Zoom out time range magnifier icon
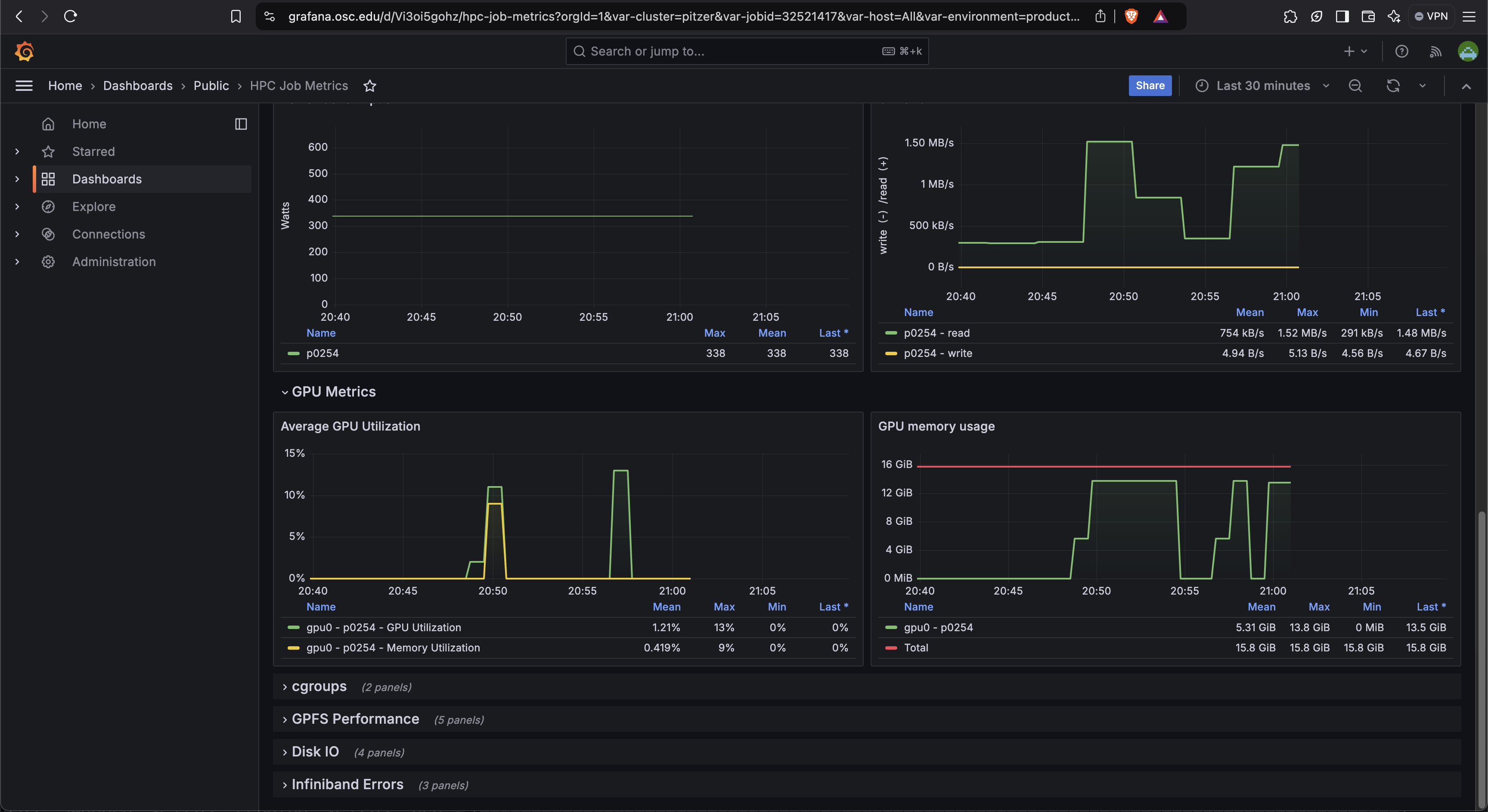 point(1355,86)
